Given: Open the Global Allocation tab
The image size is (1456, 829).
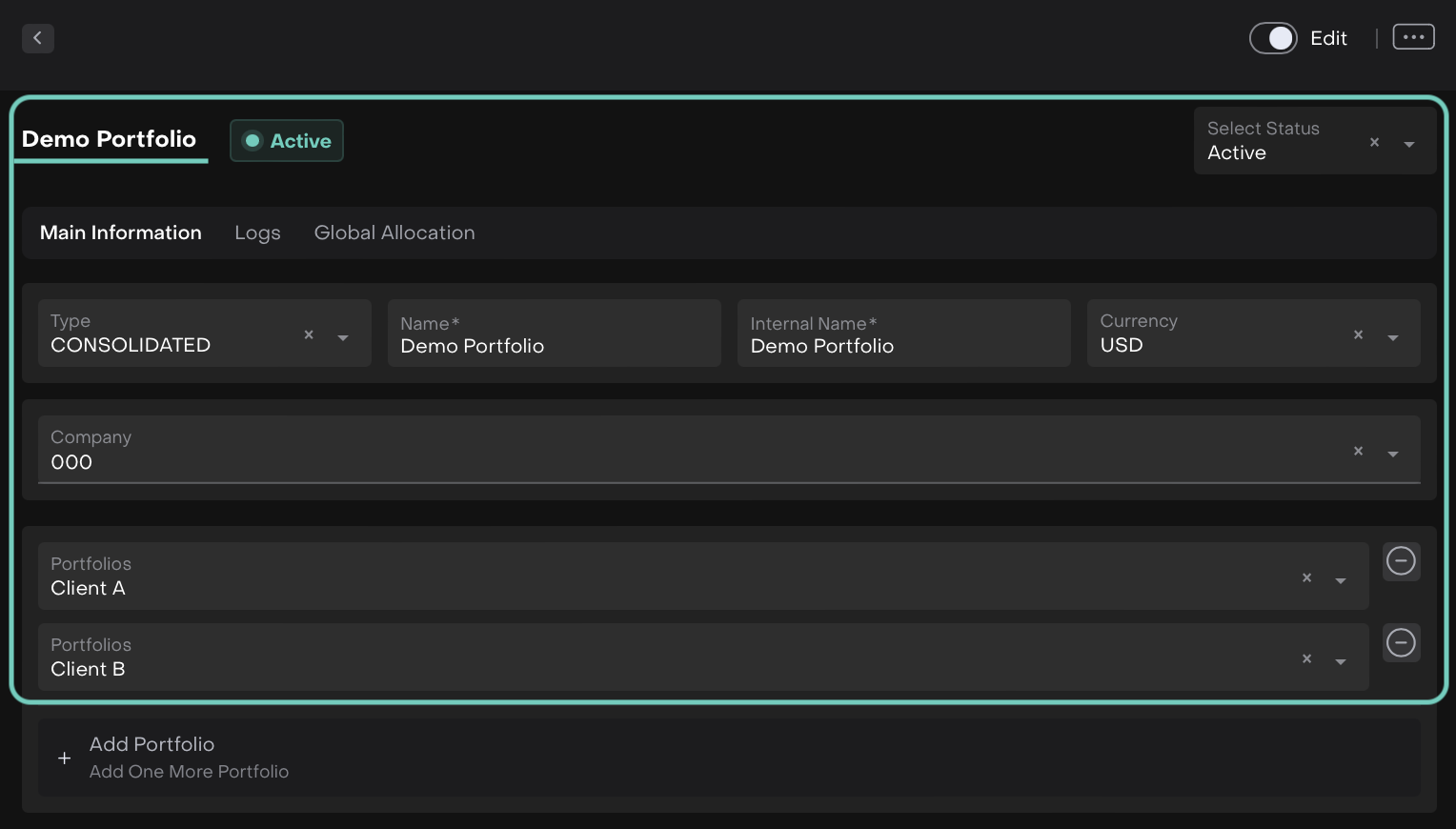Looking at the screenshot, I should pos(394,233).
